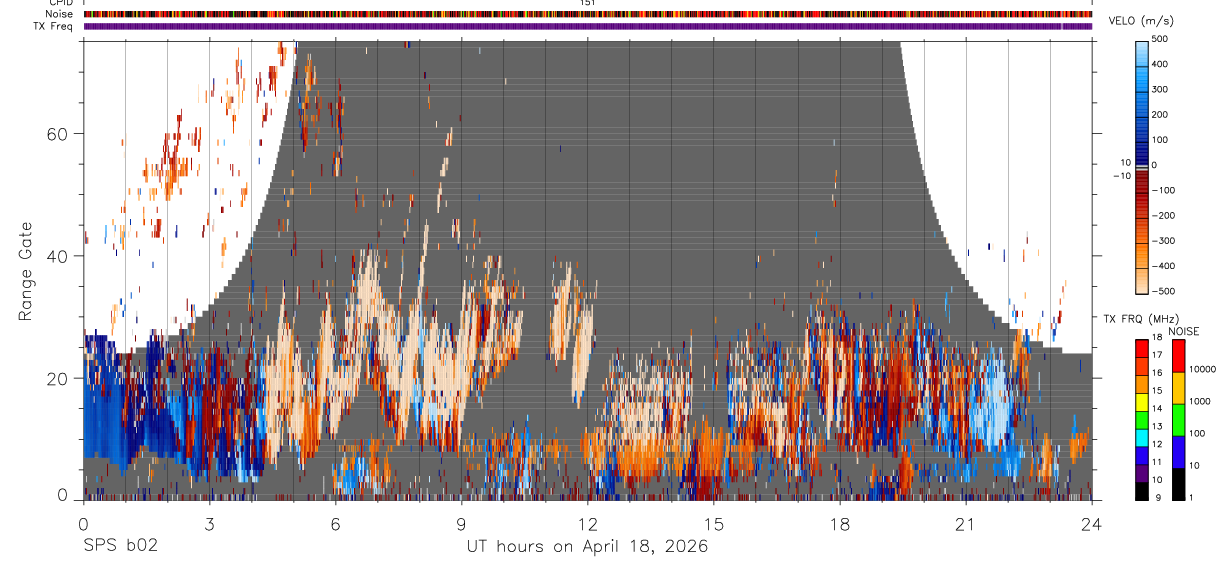Click the '6' UT hour tick label
Image resolution: width=1228 pixels, height=567 pixels.
pos(335,523)
